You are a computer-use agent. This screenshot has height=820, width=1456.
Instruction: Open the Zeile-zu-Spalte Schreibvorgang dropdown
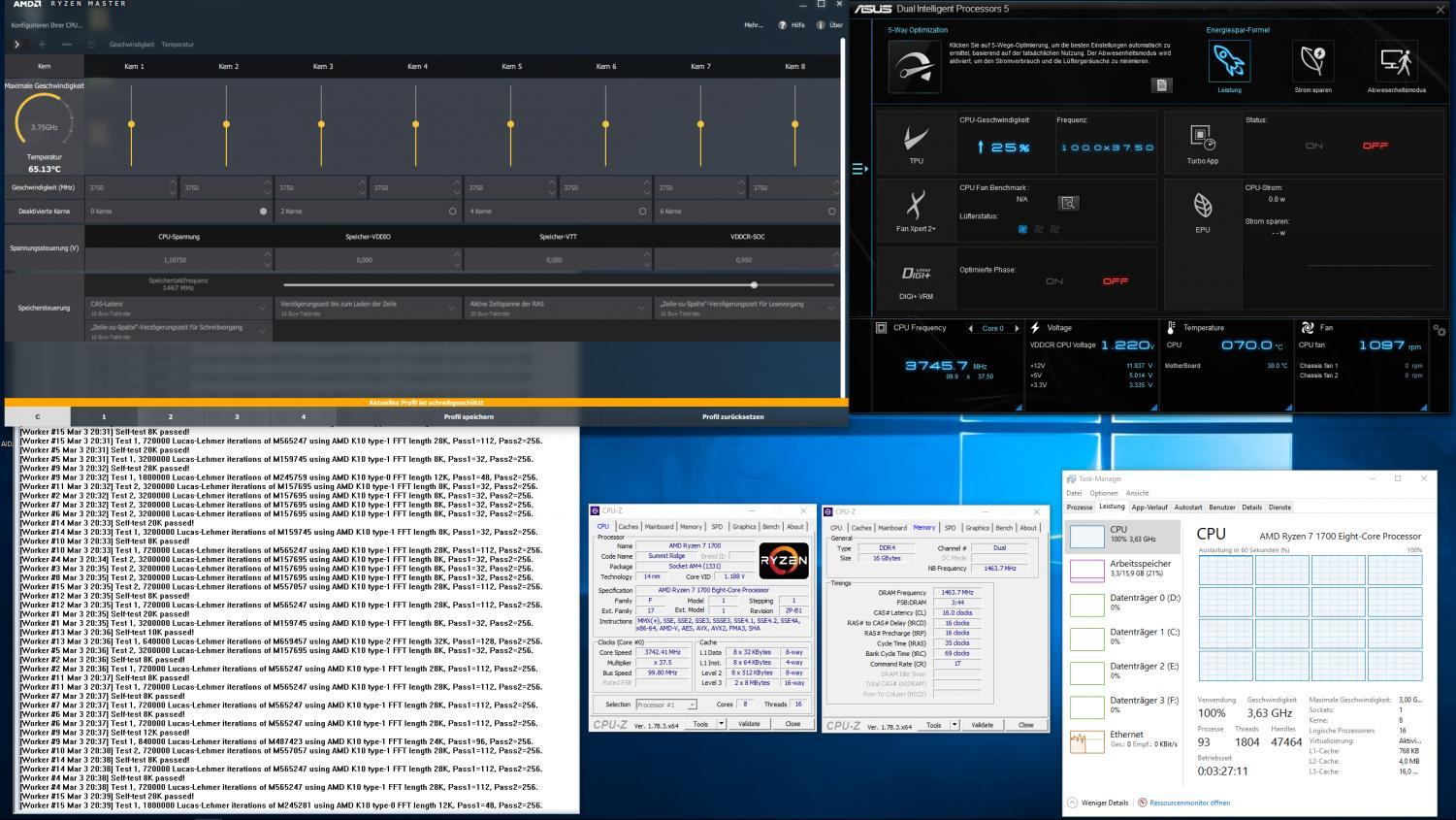coord(178,331)
